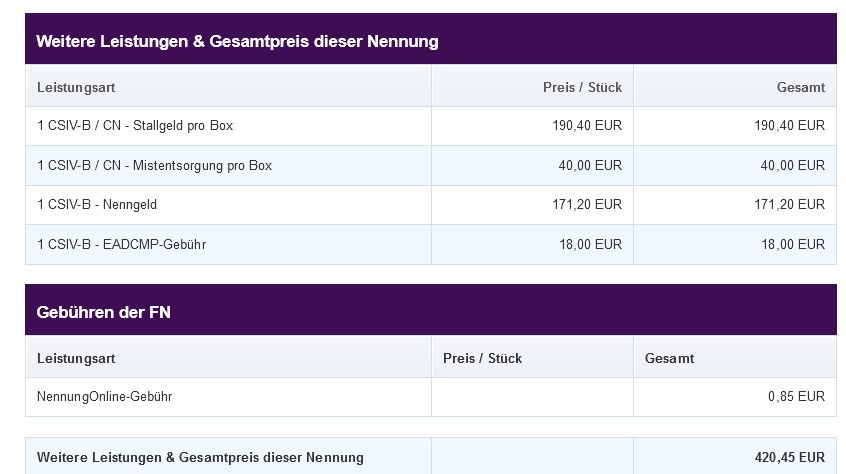846x474 pixels.
Task: Click the right-aligned 'Preis / Stück' header
Action: pyautogui.click(x=582, y=87)
